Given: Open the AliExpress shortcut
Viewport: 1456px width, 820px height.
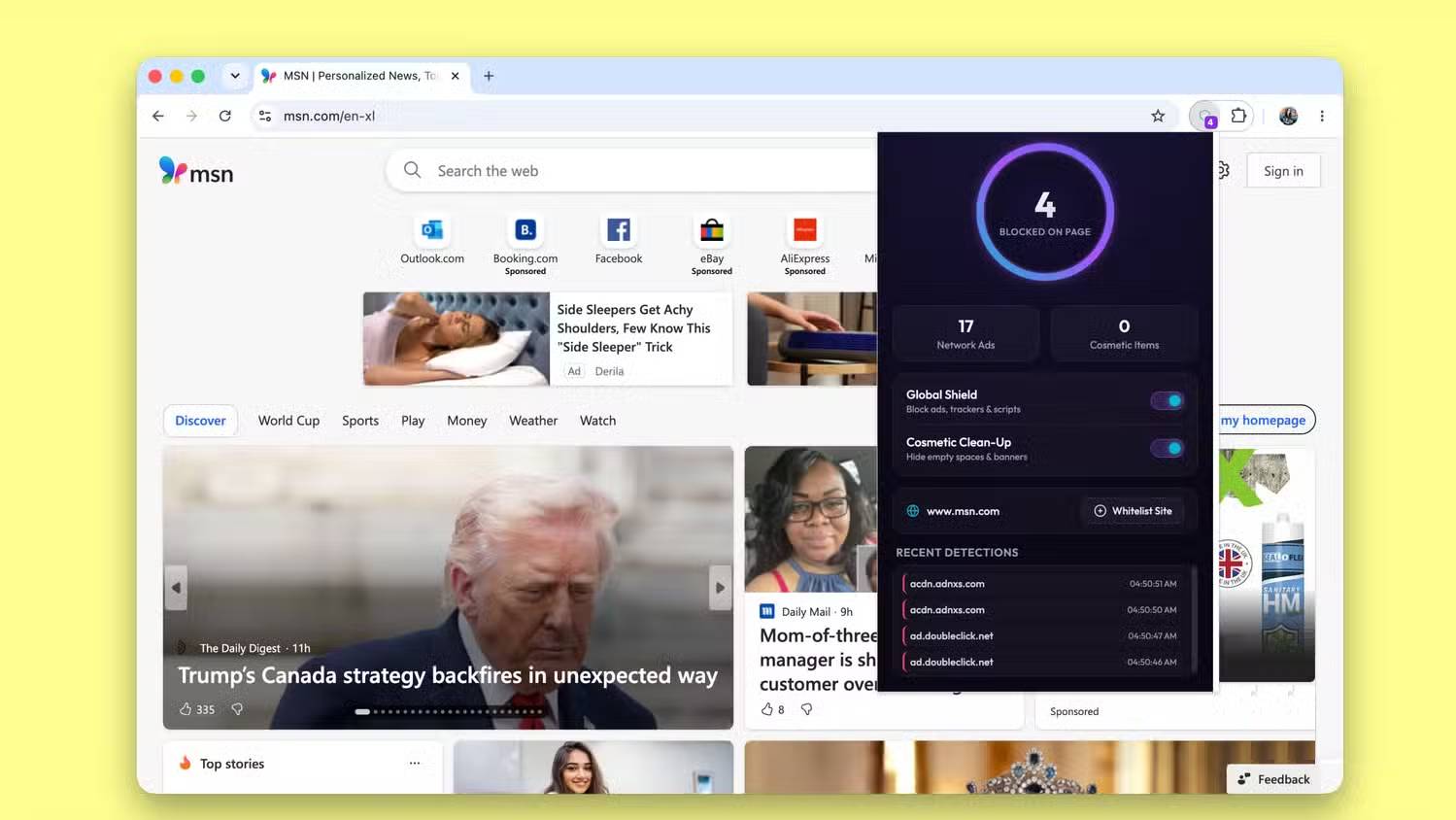Looking at the screenshot, I should 805,244.
